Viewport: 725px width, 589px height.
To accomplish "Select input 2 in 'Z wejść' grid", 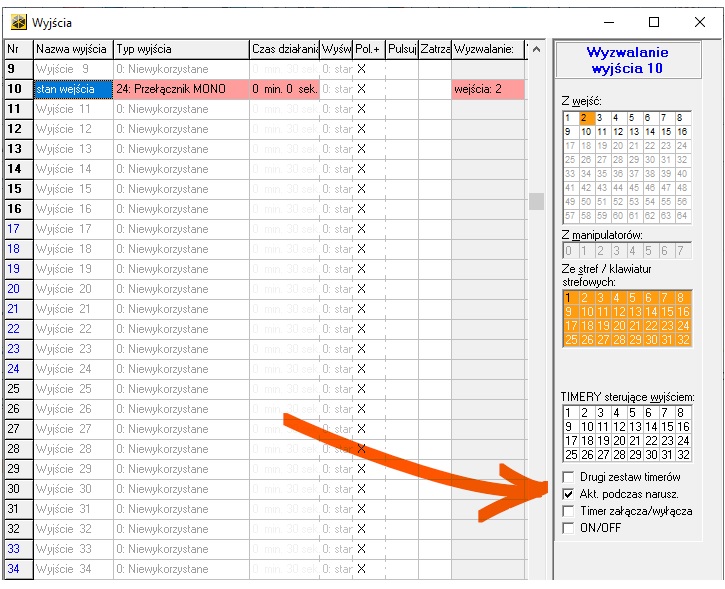I will point(586,118).
